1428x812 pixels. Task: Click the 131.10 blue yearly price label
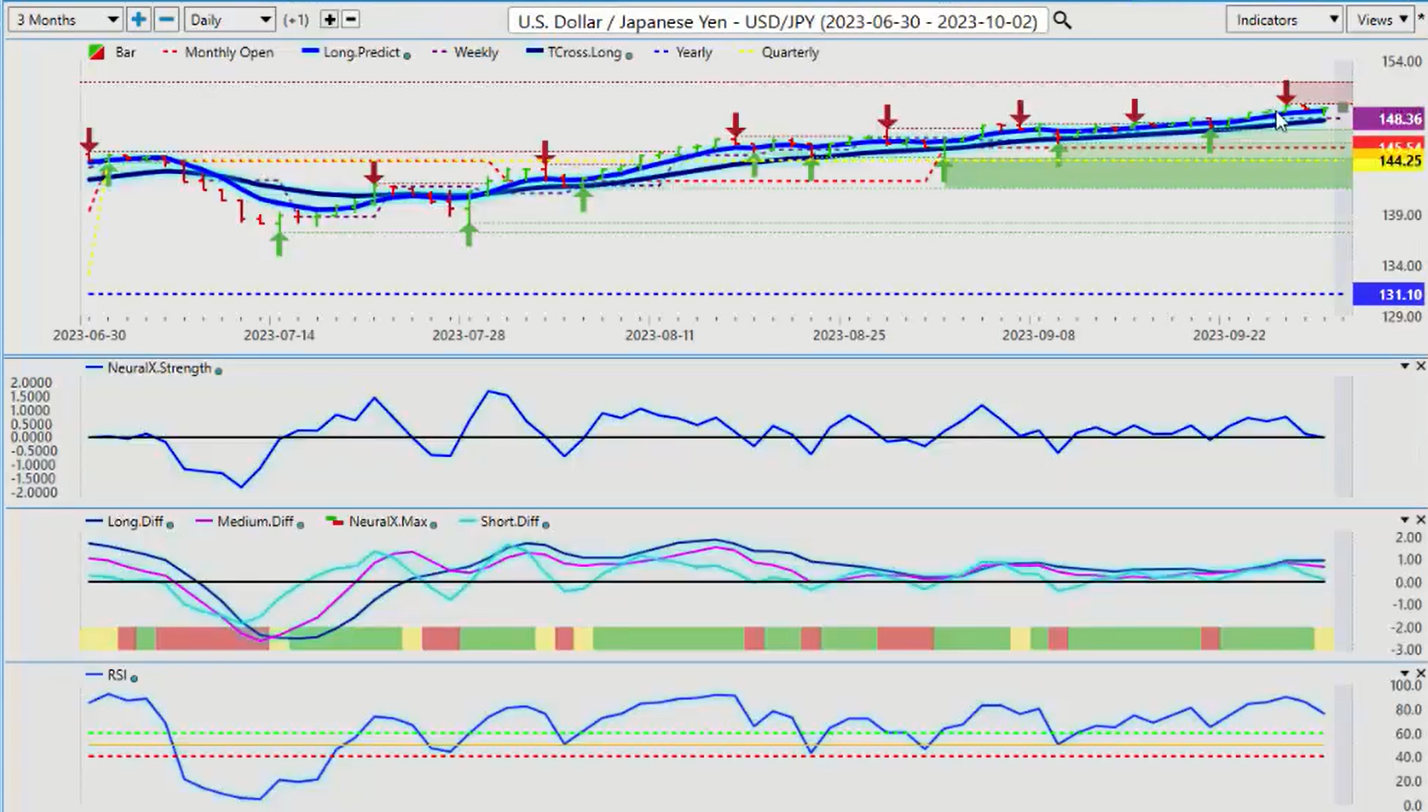(1387, 294)
